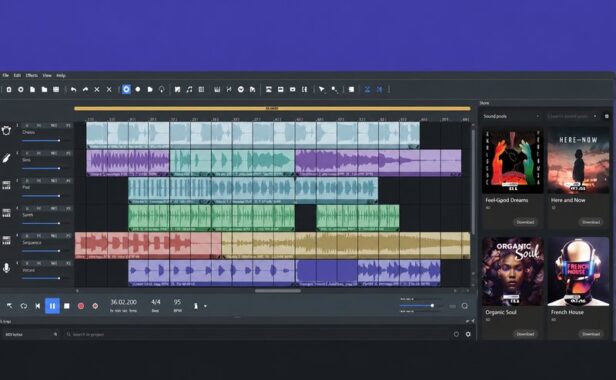Image resolution: width=616 pixels, height=380 pixels.
Task: Click the undo arrow in the toolbar
Action: (x=73, y=90)
